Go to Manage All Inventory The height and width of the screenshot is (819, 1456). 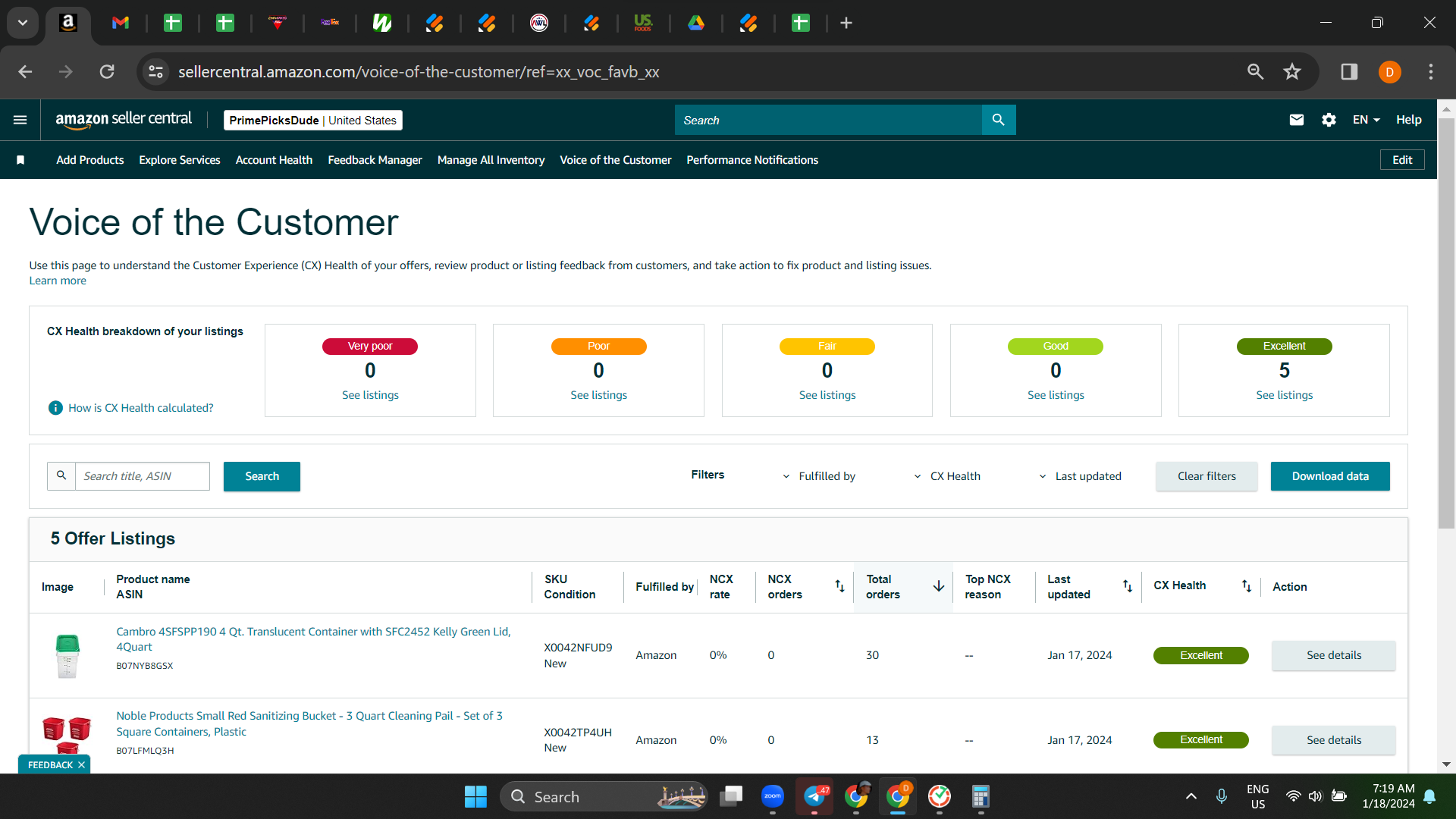(491, 160)
